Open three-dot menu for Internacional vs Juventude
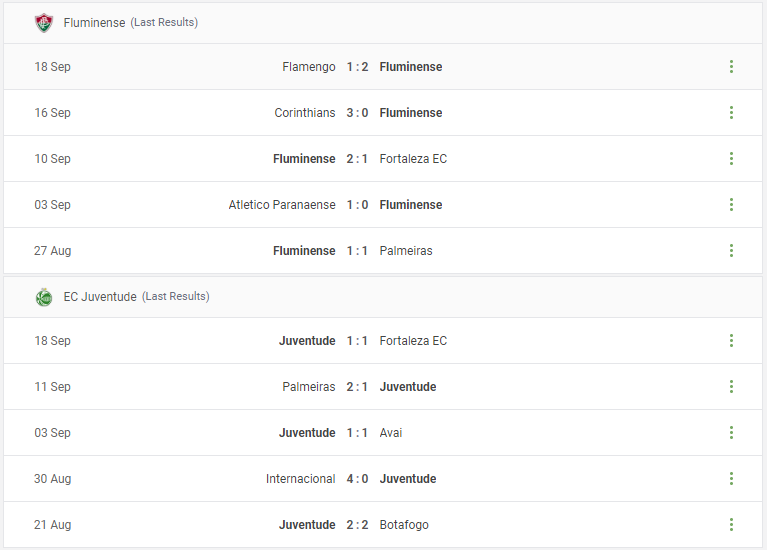 (731, 479)
